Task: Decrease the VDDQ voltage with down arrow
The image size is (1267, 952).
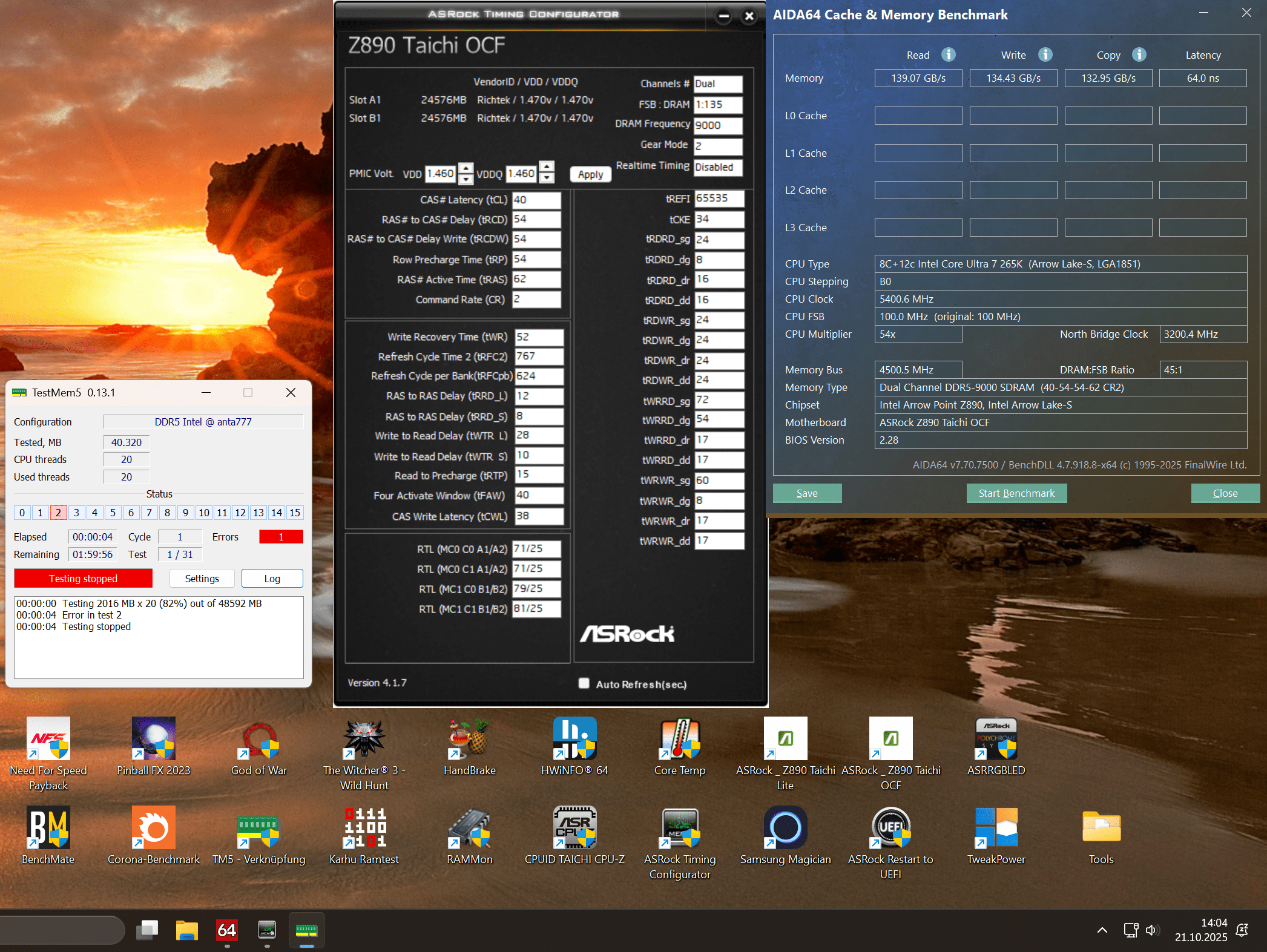Action: 547,179
